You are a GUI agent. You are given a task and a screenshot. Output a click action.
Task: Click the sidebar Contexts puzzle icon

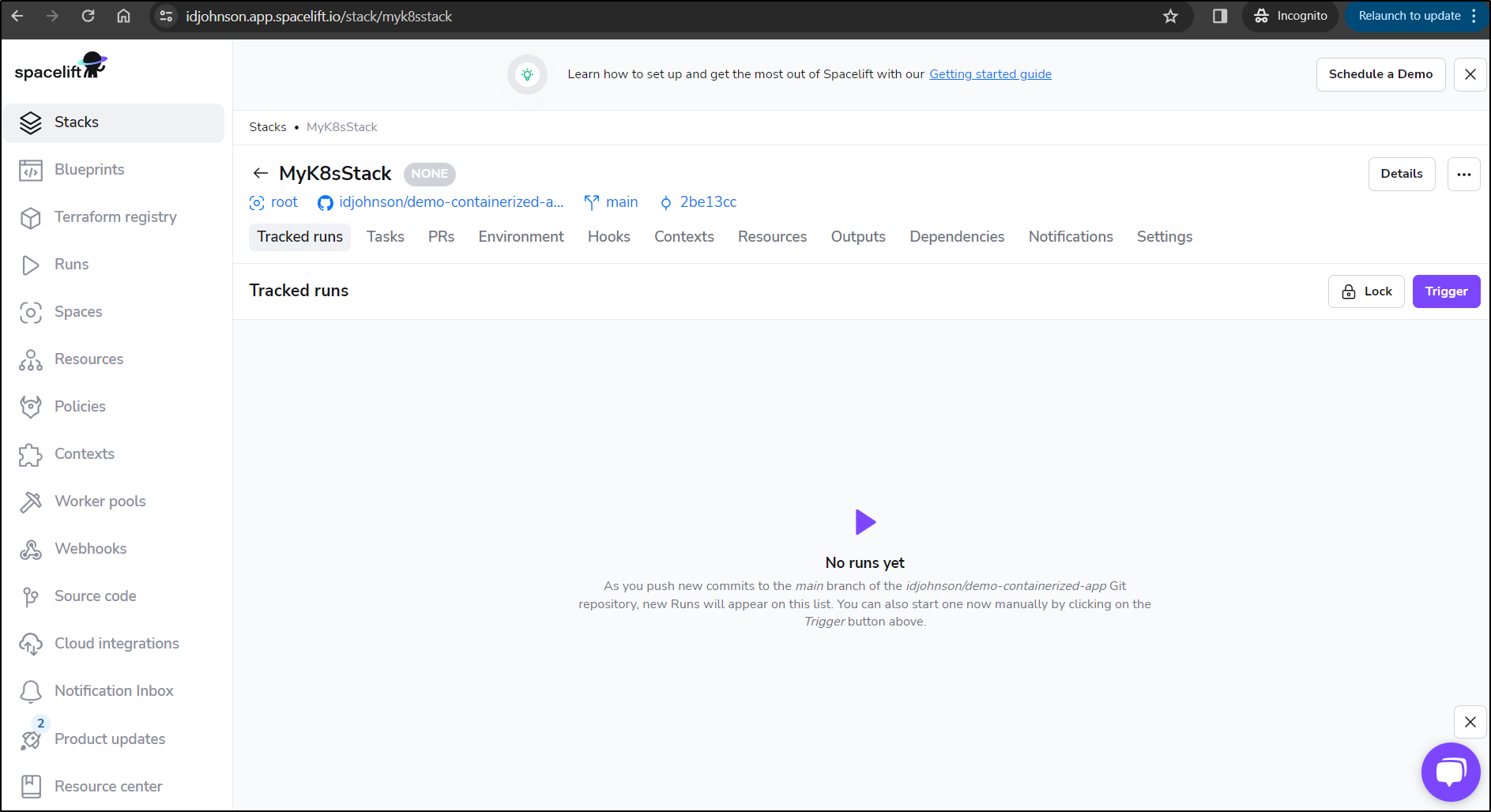pos(31,454)
